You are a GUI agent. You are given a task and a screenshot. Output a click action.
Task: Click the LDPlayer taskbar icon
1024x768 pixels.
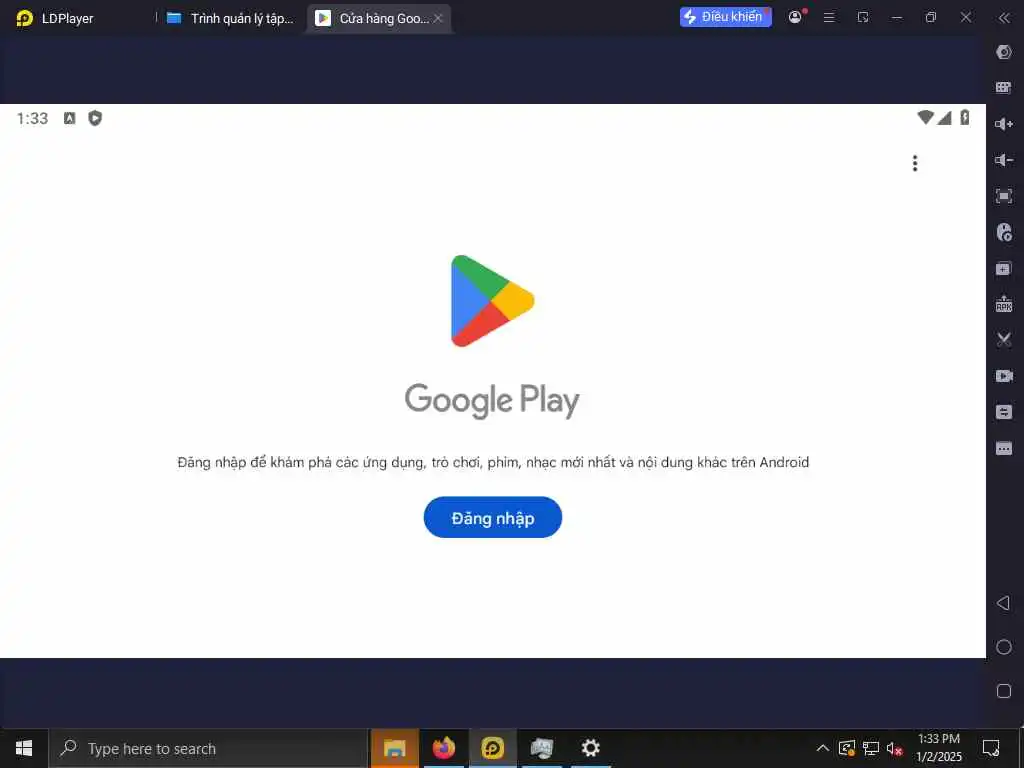pos(492,748)
